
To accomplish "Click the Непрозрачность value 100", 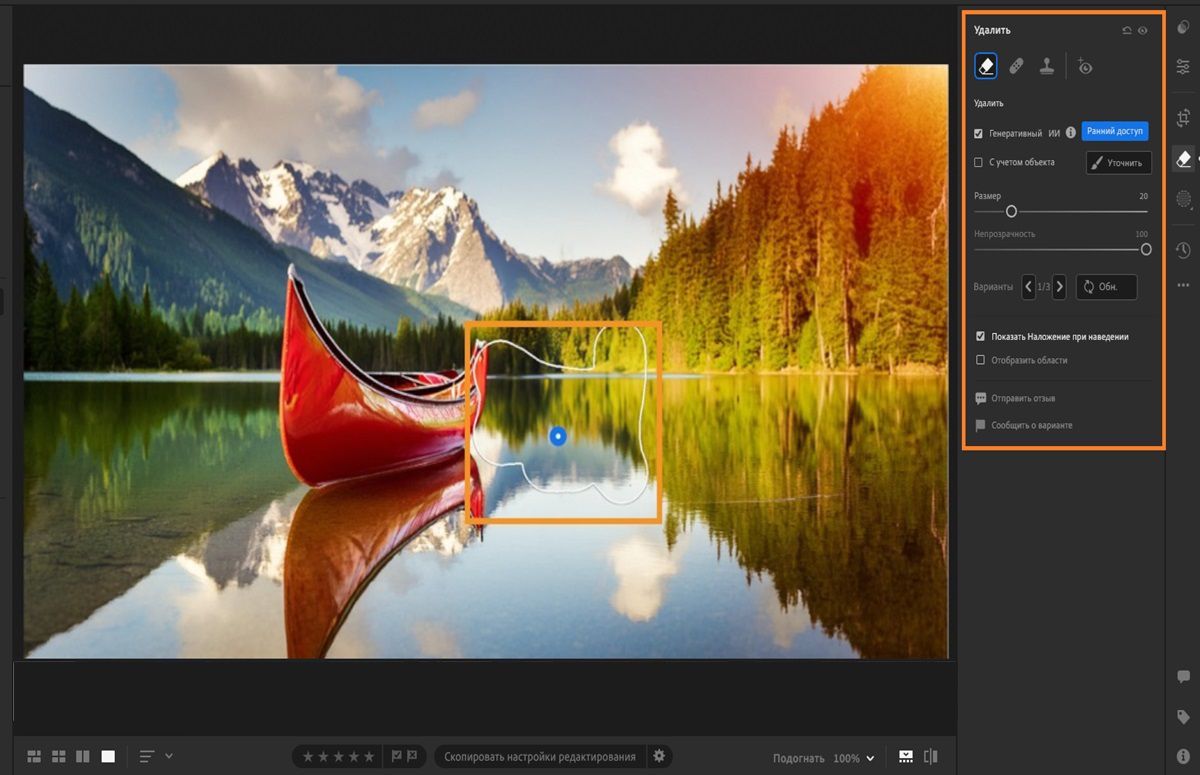I will click(1141, 234).
